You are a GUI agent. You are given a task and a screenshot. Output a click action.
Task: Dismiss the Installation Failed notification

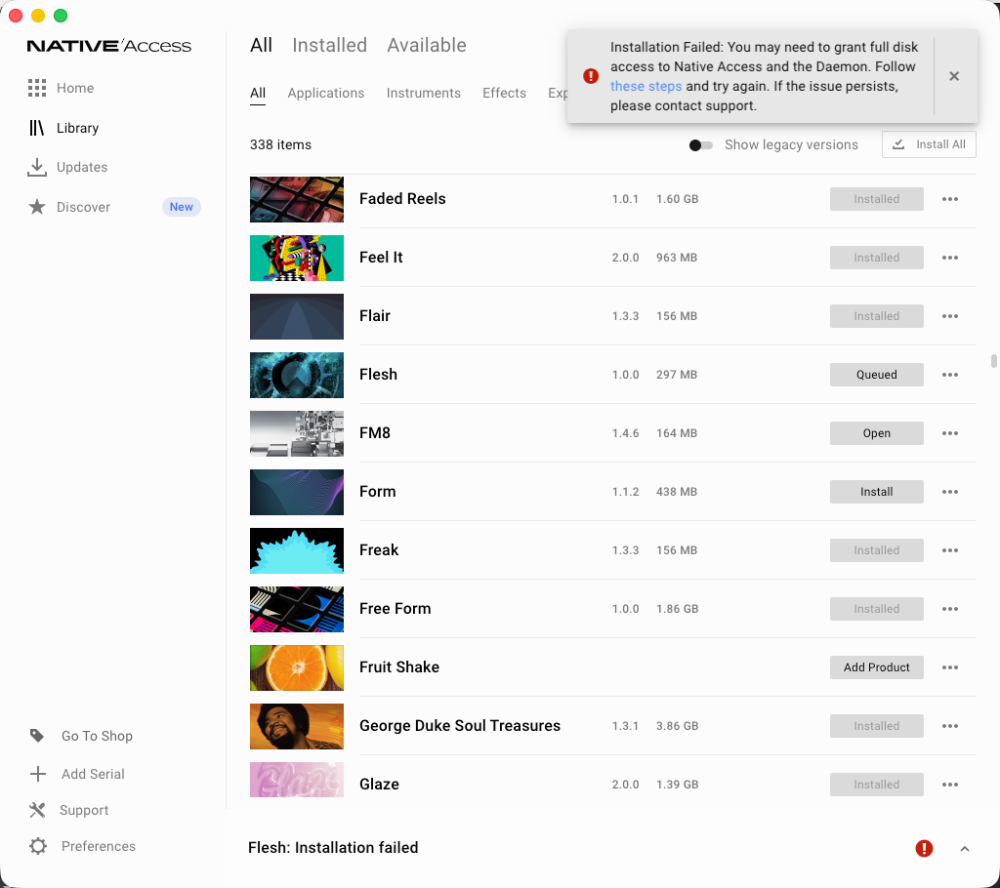tap(954, 76)
